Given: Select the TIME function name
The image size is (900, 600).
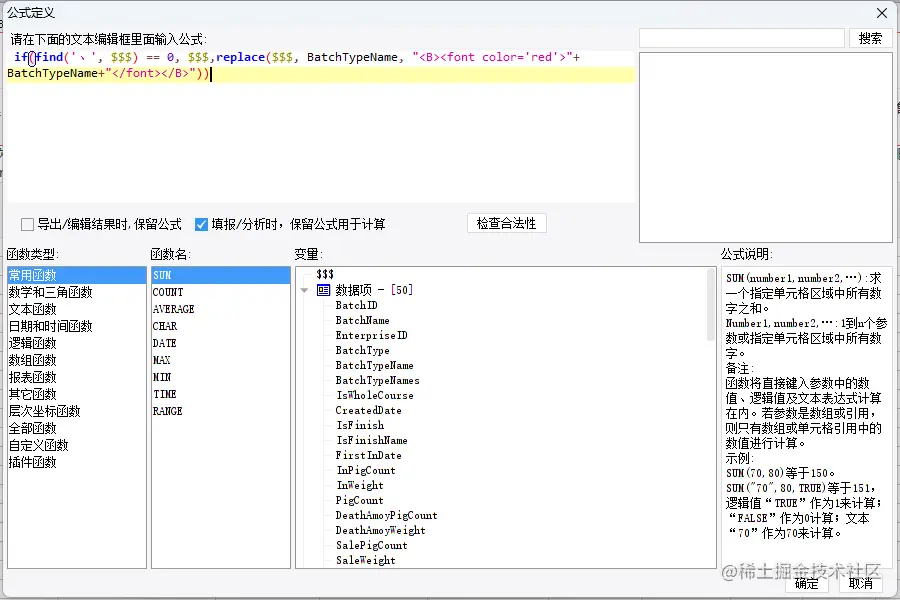Looking at the screenshot, I should coord(220,394).
